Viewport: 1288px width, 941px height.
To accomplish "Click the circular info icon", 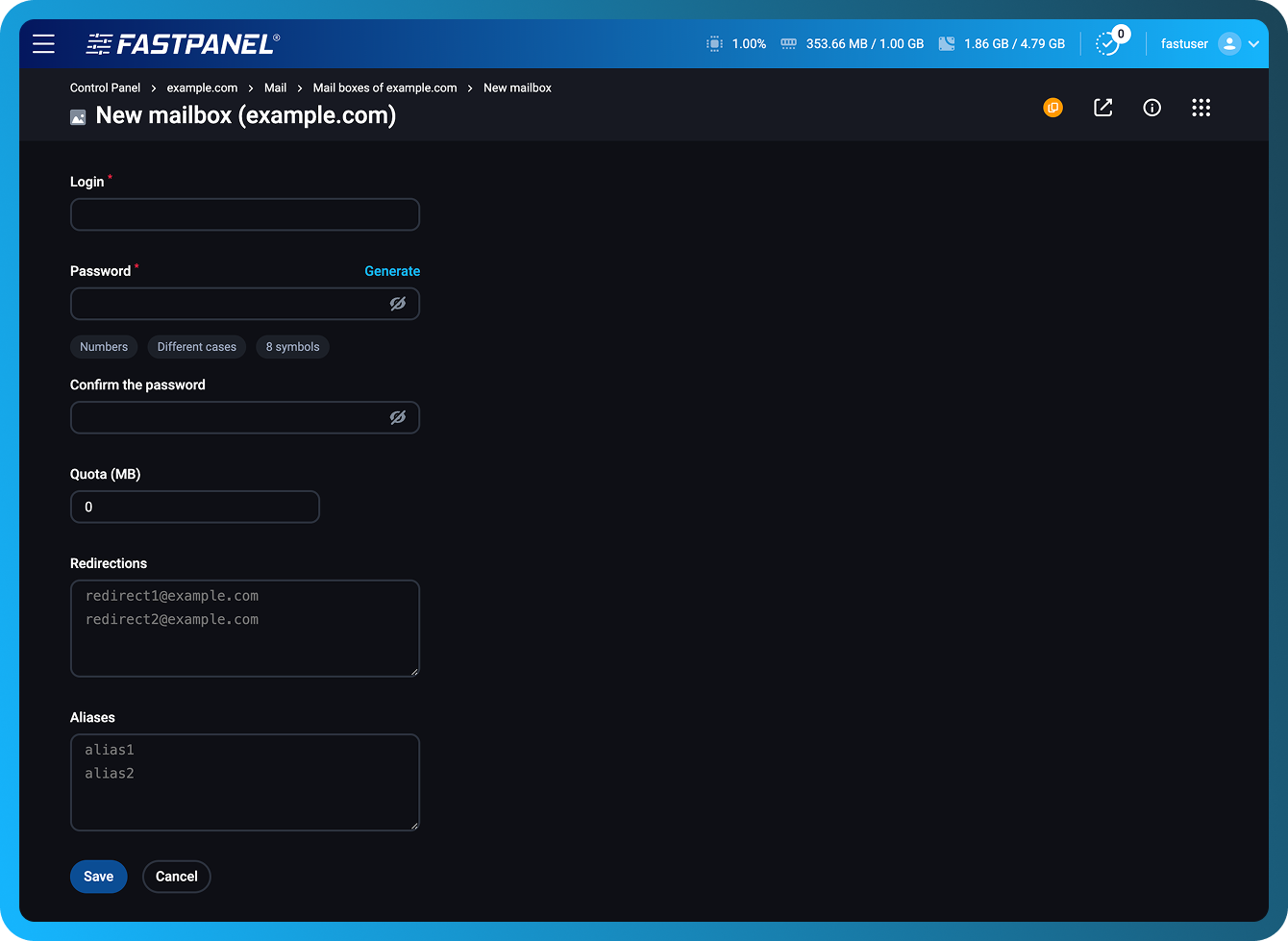I will tap(1152, 108).
